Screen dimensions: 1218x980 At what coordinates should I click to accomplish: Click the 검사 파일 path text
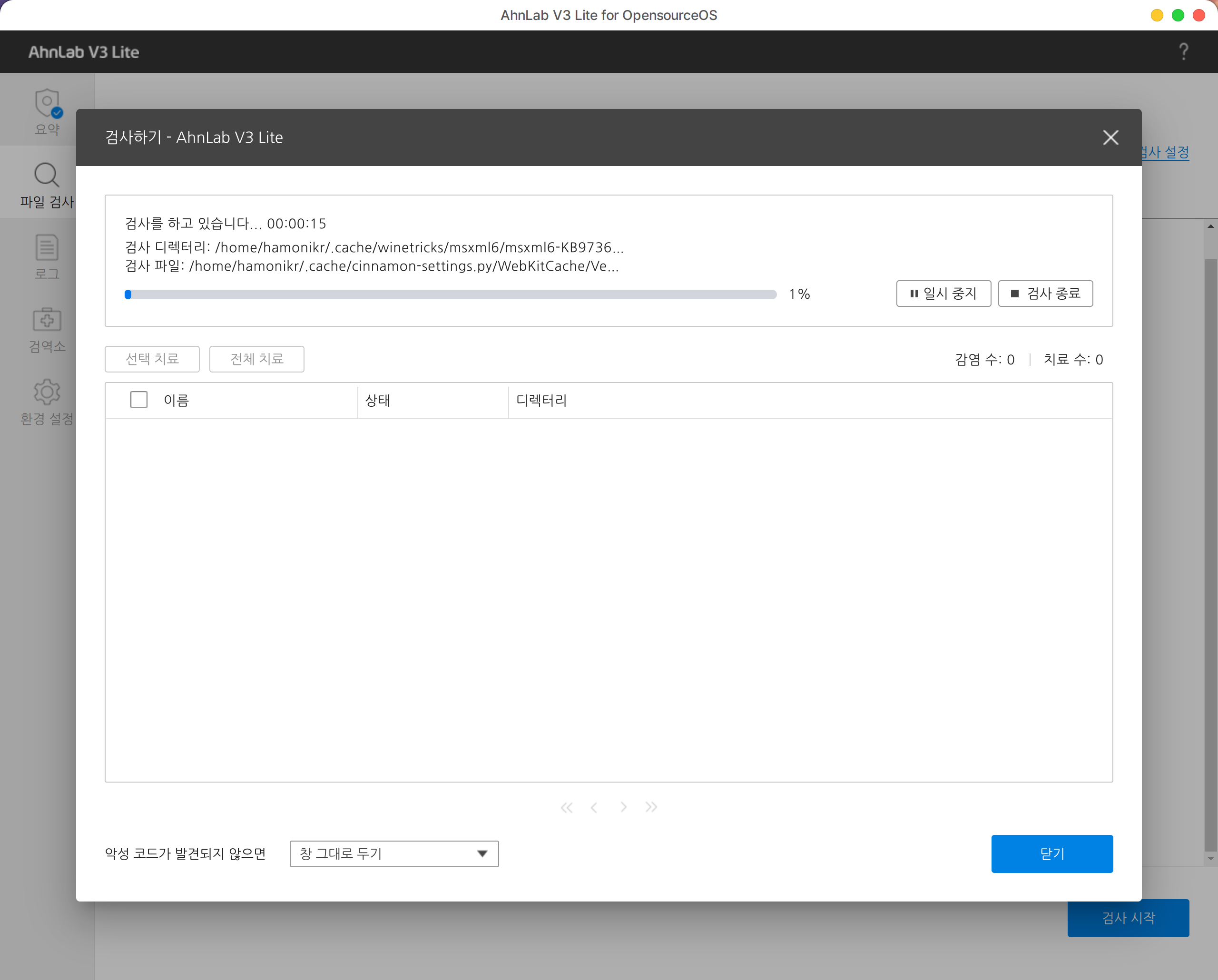click(x=372, y=266)
